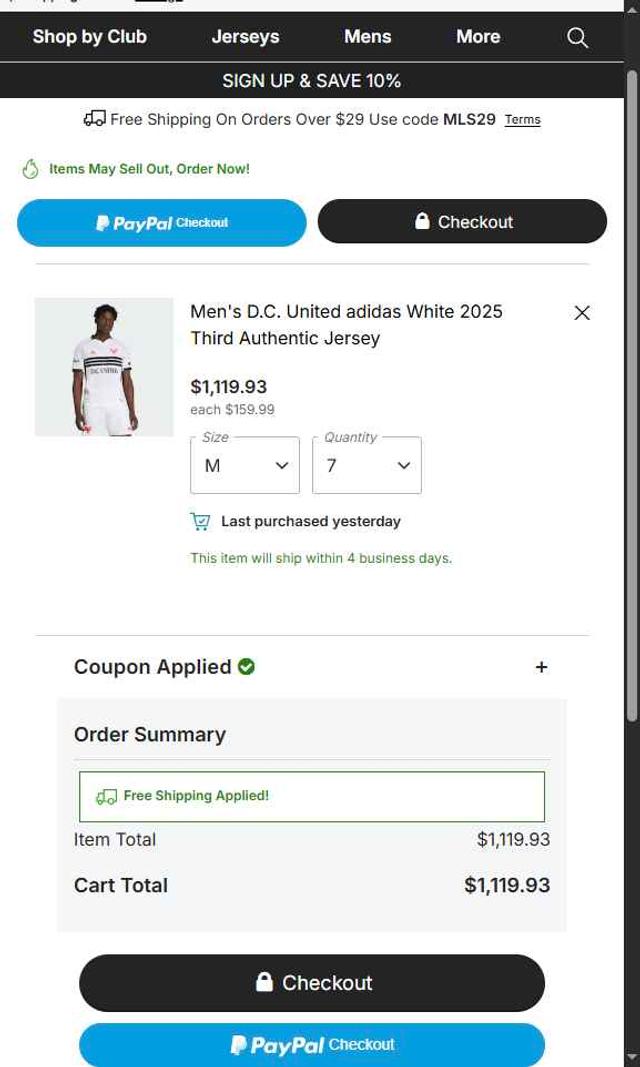Click the Free Shipping Applied truck icon
640x1067 pixels.
(x=106, y=797)
